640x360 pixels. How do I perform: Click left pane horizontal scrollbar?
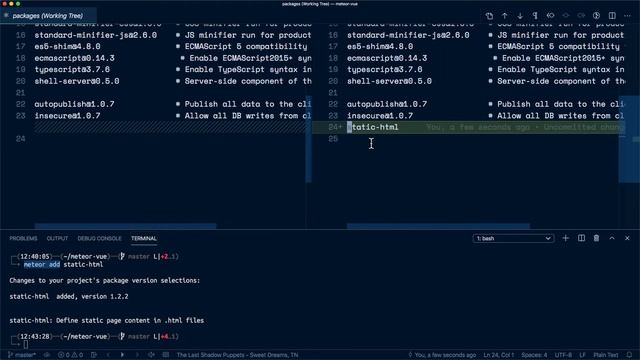pos(125,226)
